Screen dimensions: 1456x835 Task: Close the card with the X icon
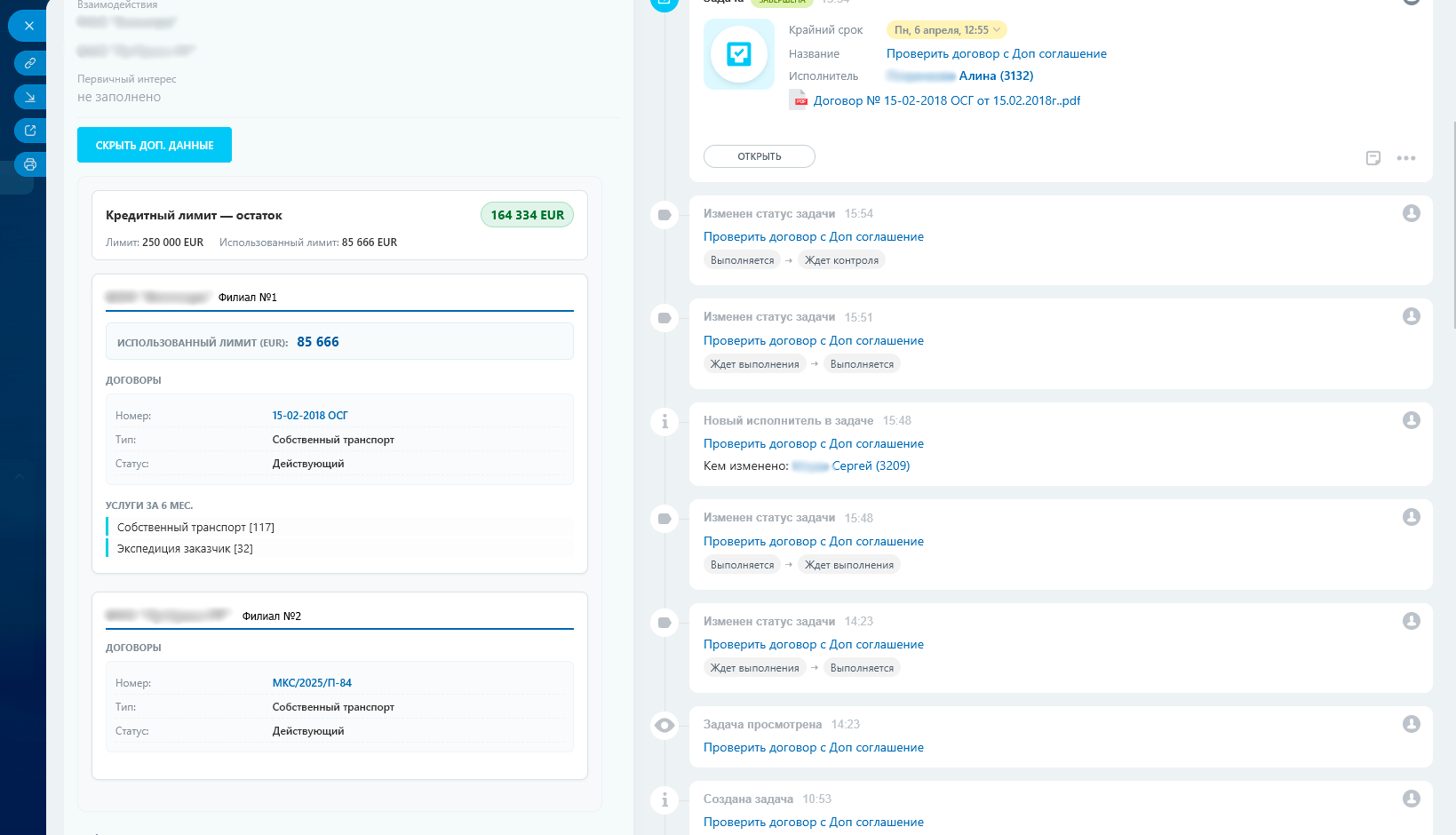pos(29,26)
